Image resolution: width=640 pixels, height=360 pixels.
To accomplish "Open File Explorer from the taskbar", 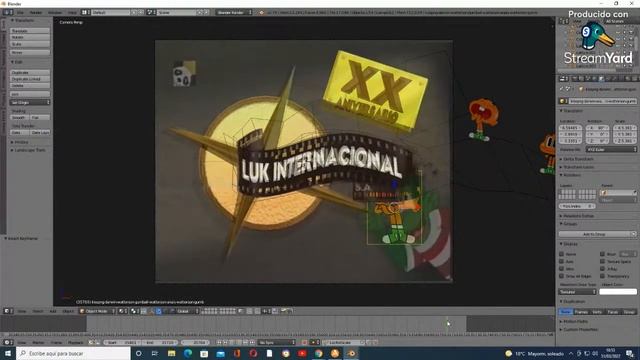I will [171, 353].
